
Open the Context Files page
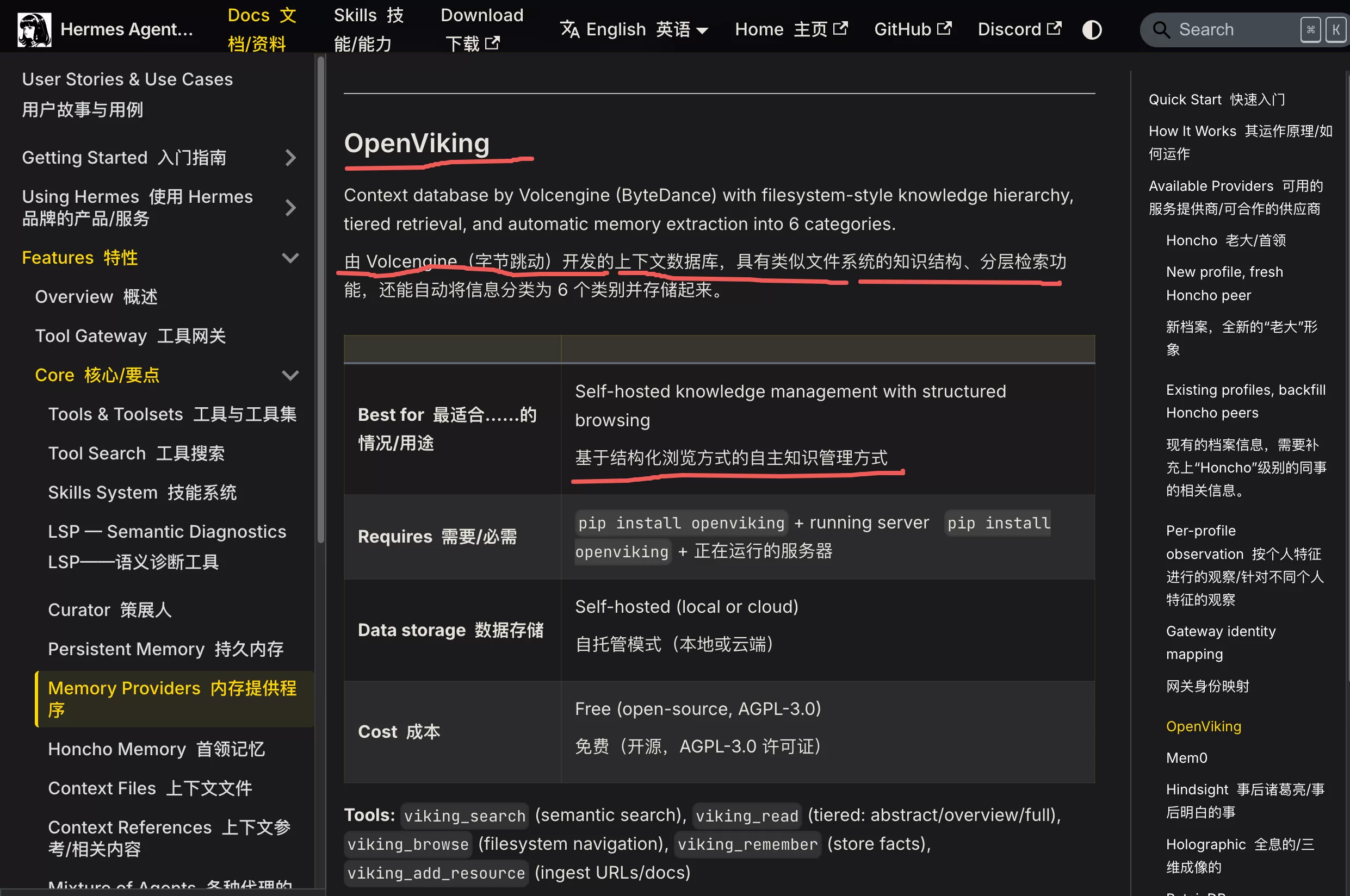pyautogui.click(x=150, y=788)
